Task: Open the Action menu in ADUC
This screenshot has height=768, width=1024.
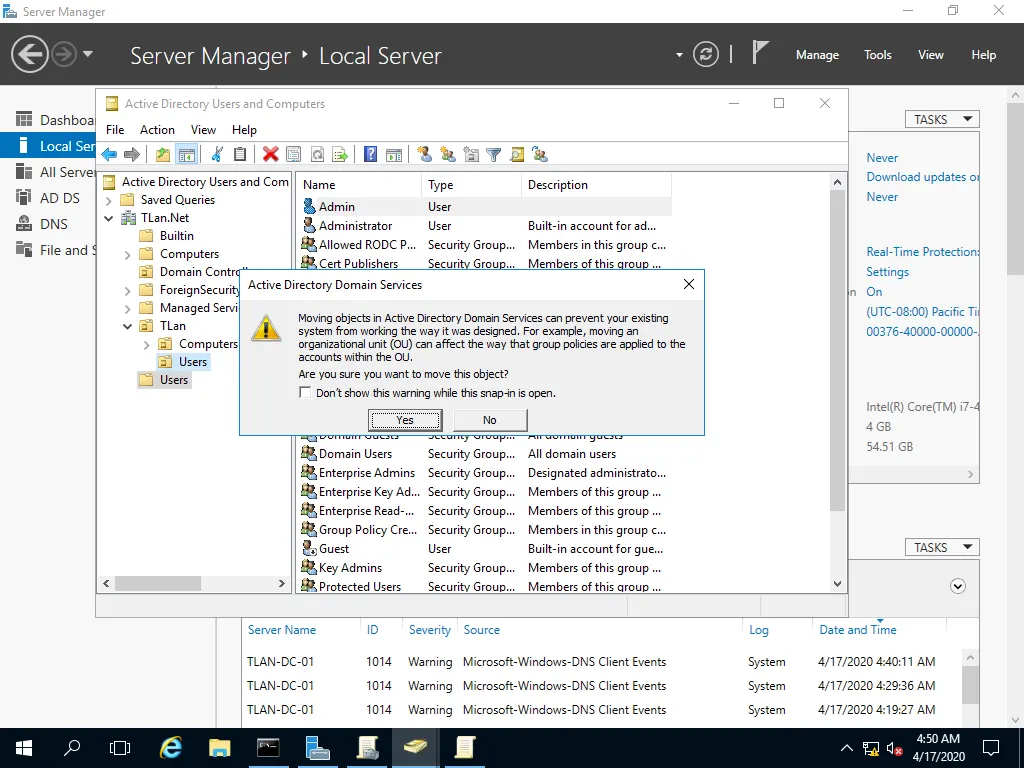Action: (x=157, y=129)
